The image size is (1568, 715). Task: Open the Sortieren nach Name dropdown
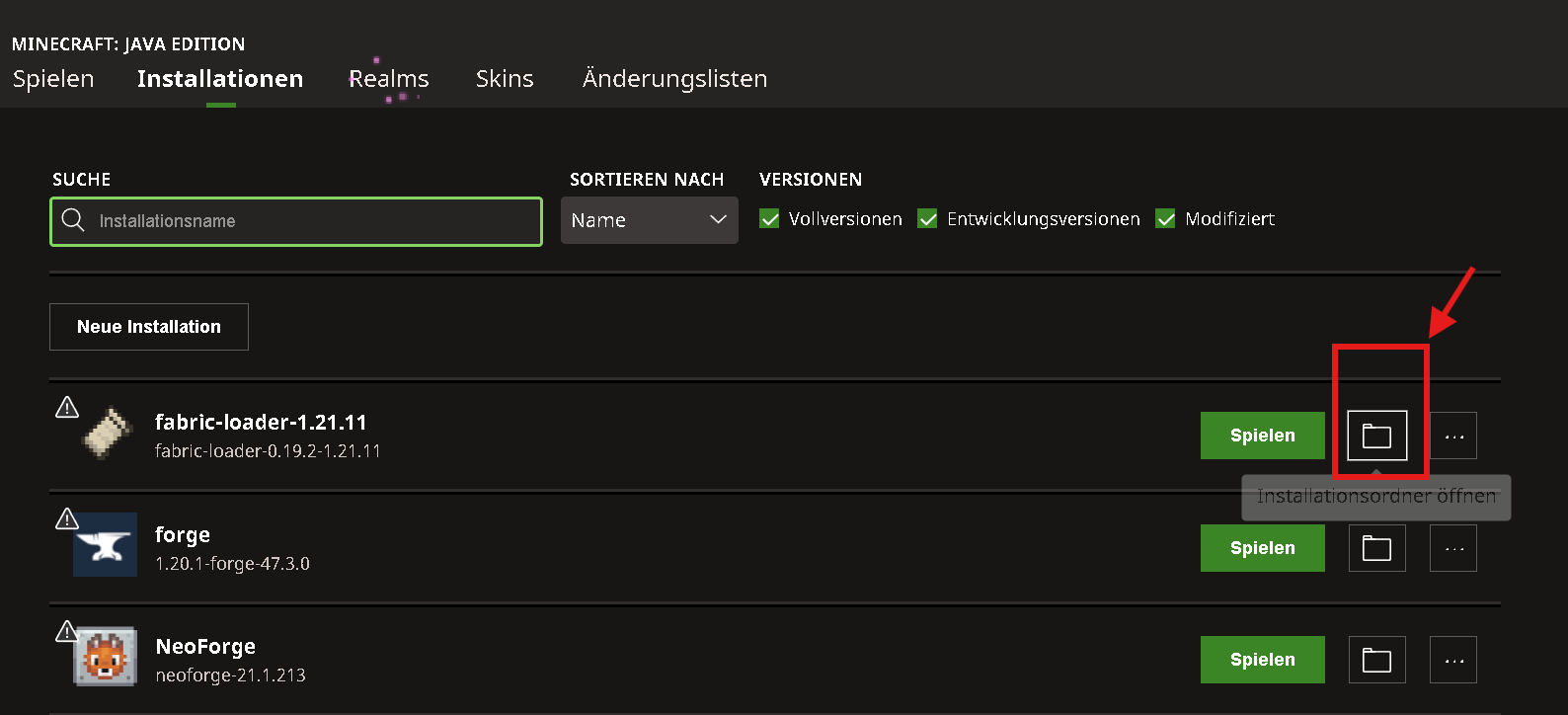[650, 220]
